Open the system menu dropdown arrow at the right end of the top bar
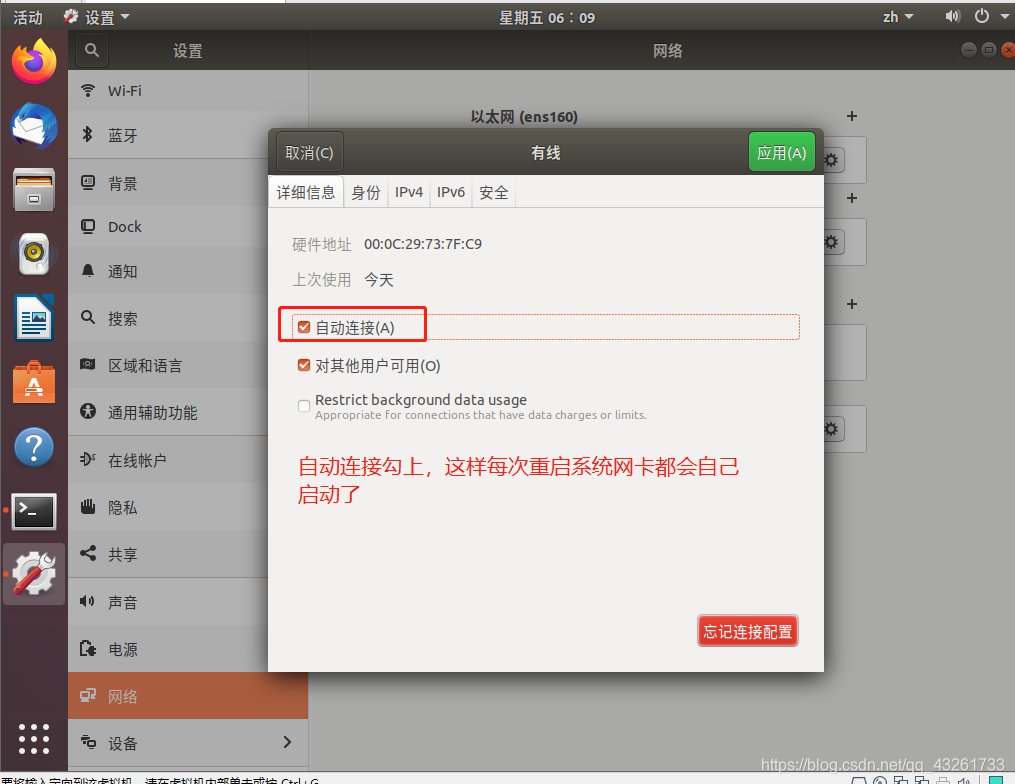Viewport: 1015px width, 784px height. (1005, 17)
